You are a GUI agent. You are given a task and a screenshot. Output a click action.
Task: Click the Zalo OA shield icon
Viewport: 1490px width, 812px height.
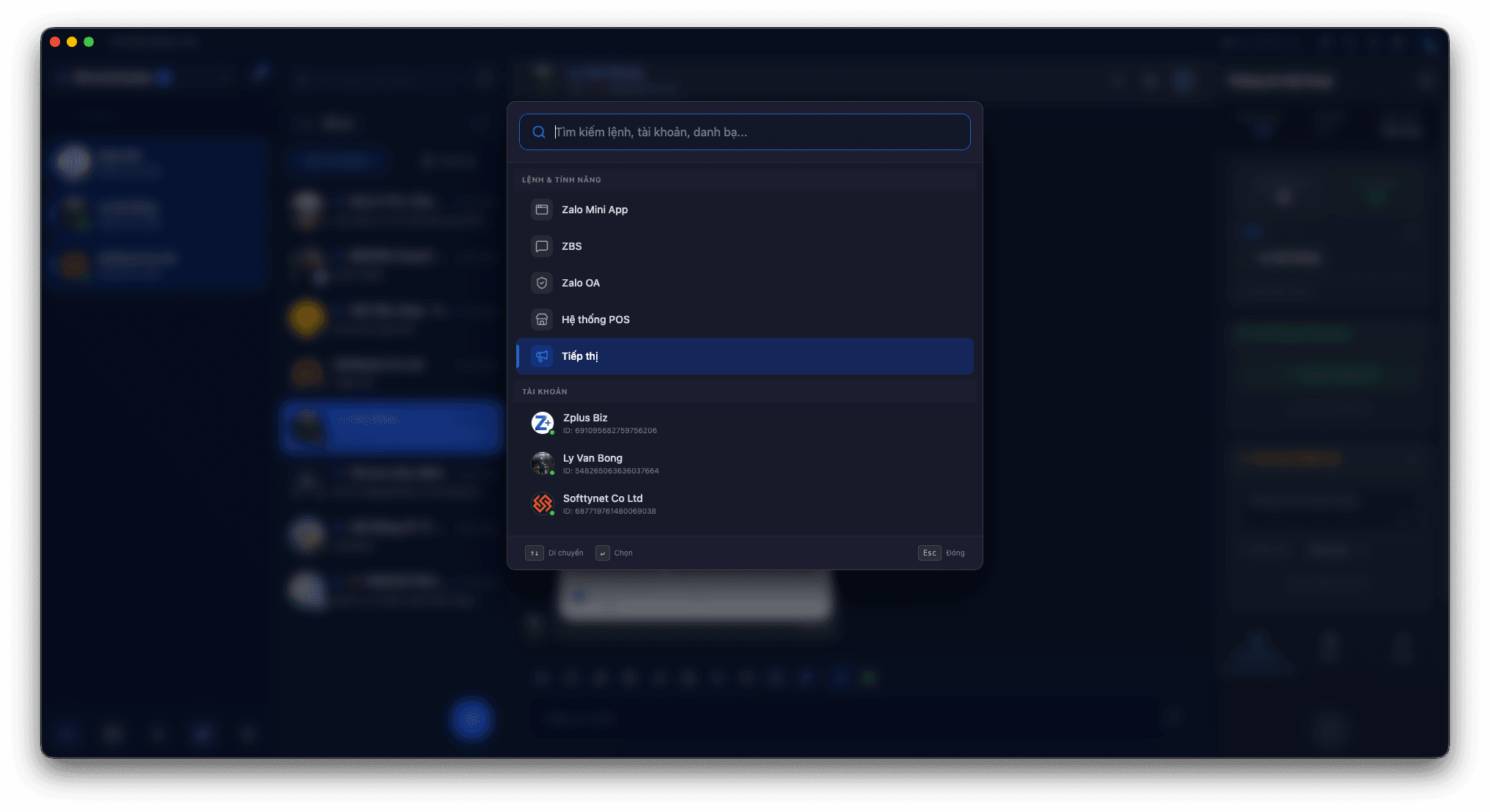pos(542,283)
